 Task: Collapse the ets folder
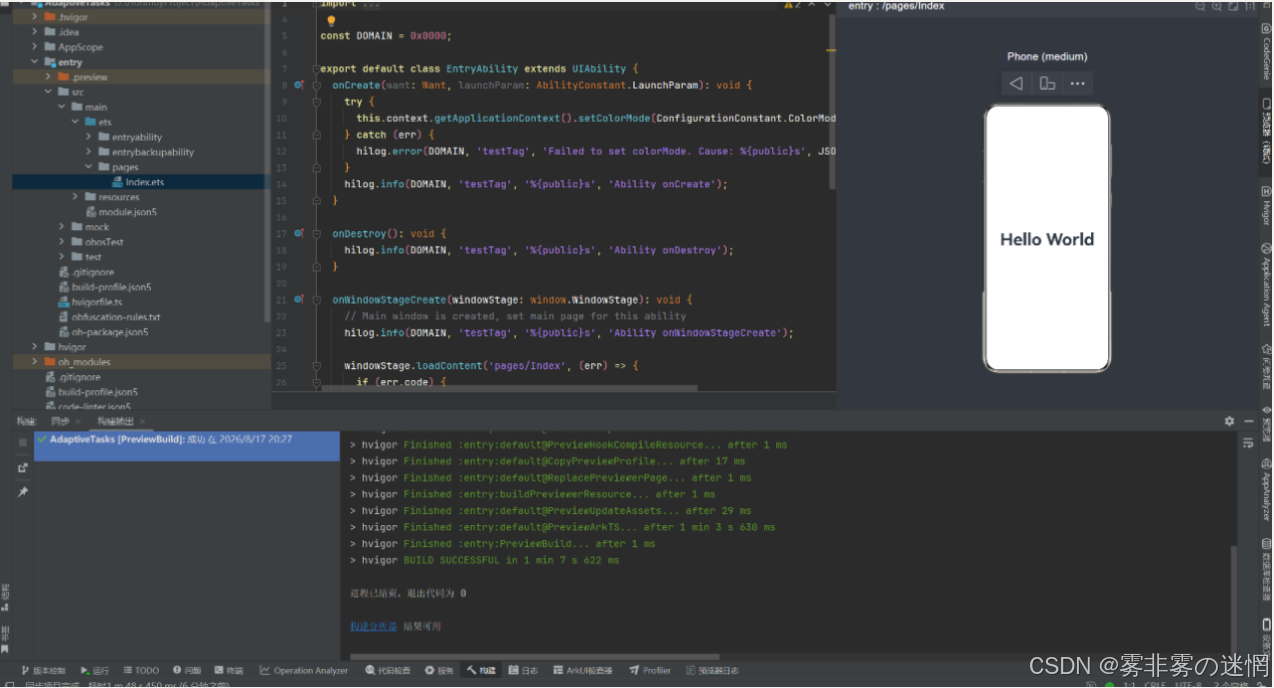76,122
